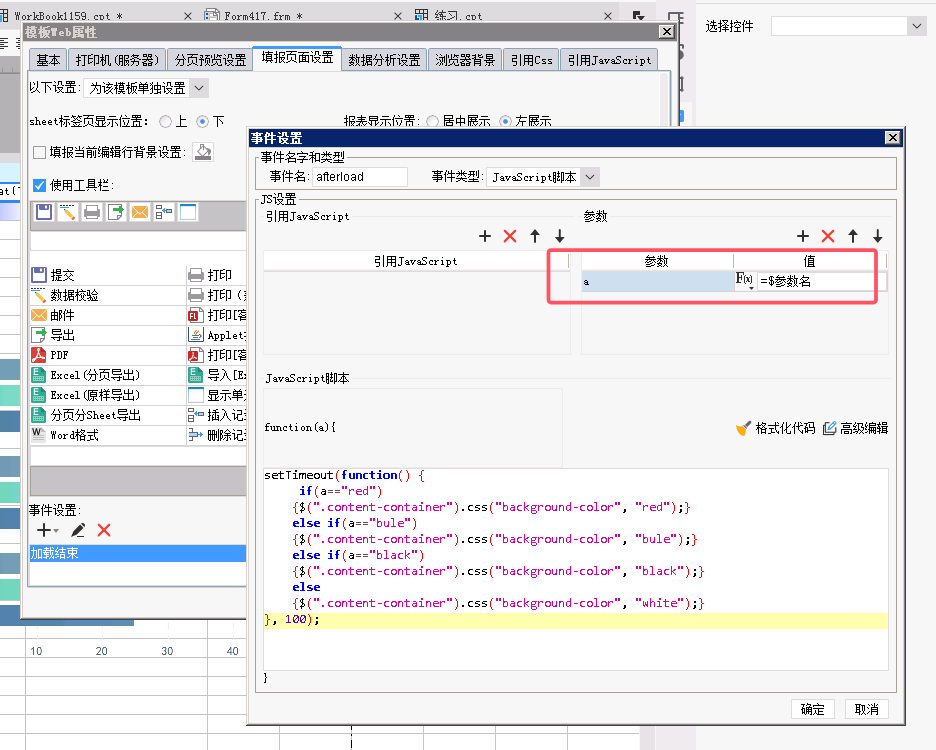Screen dimensions: 936x750
Task: Click the save icon in the toolbar preview
Action: pyautogui.click(x=44, y=212)
